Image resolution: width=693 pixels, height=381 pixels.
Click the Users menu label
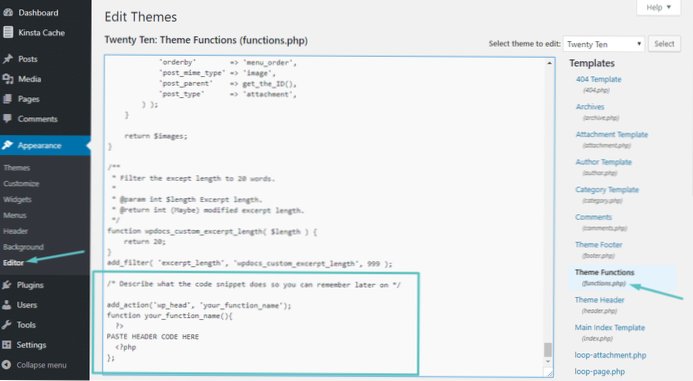(27, 305)
